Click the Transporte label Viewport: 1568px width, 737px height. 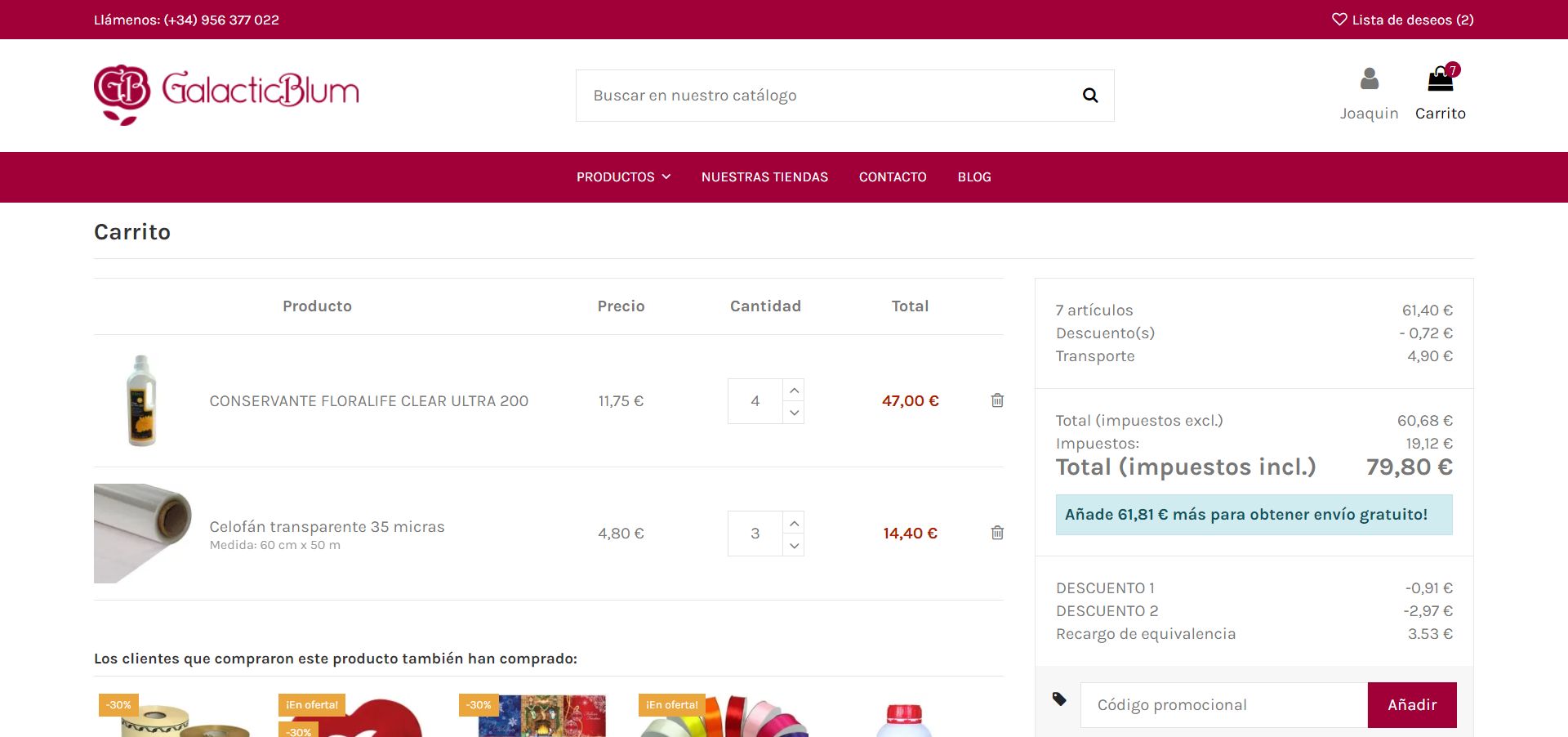pyautogui.click(x=1095, y=356)
